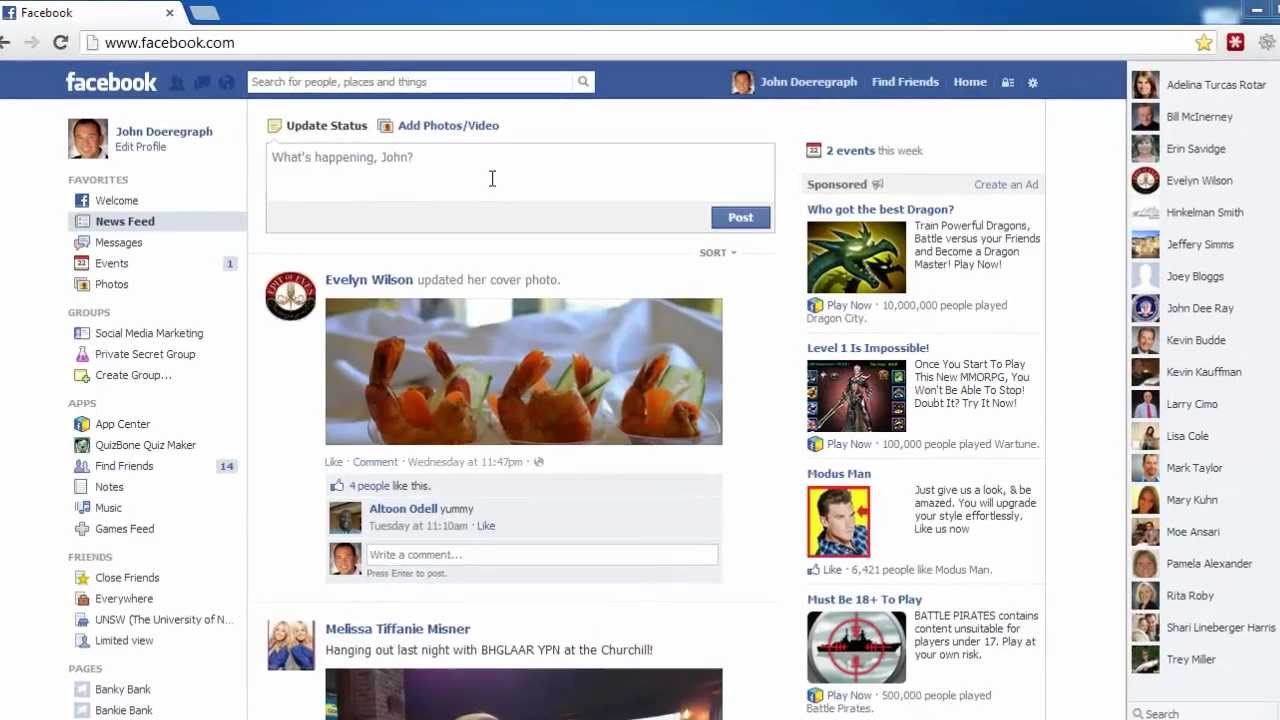Click the Facebook logo in header

(x=111, y=82)
